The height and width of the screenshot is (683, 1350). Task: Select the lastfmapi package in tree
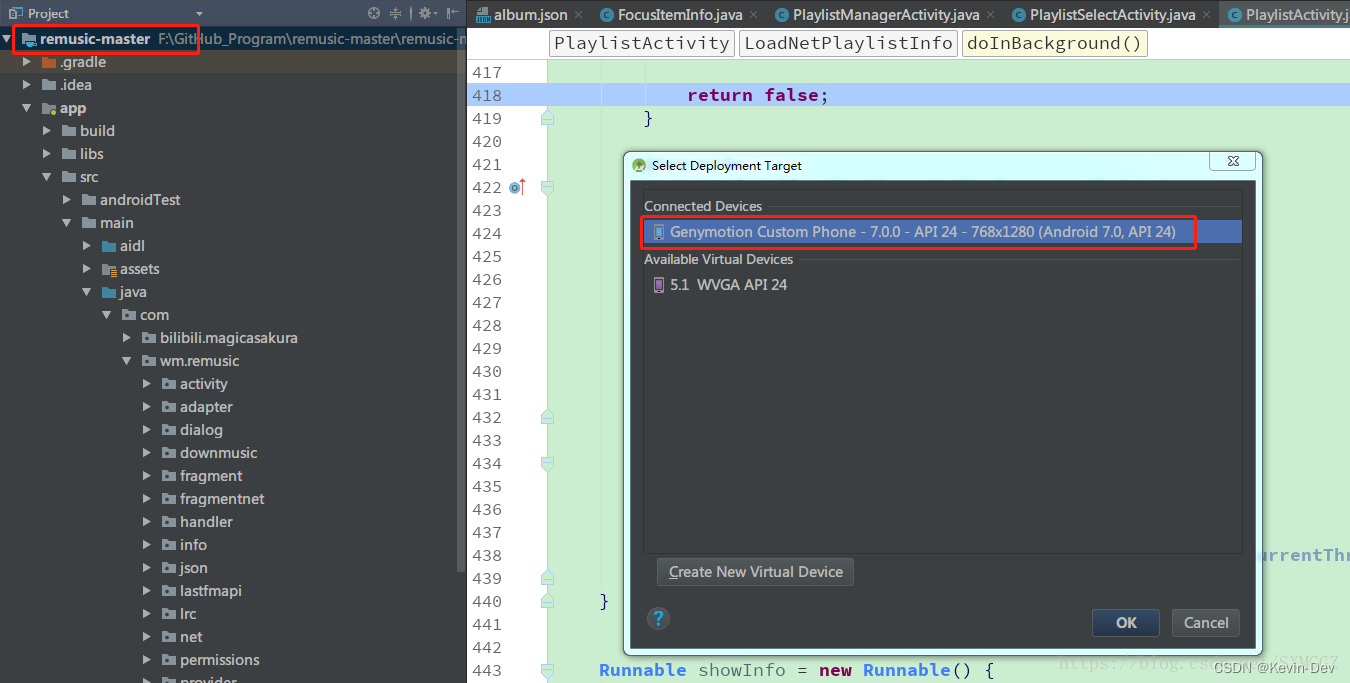[210, 591]
